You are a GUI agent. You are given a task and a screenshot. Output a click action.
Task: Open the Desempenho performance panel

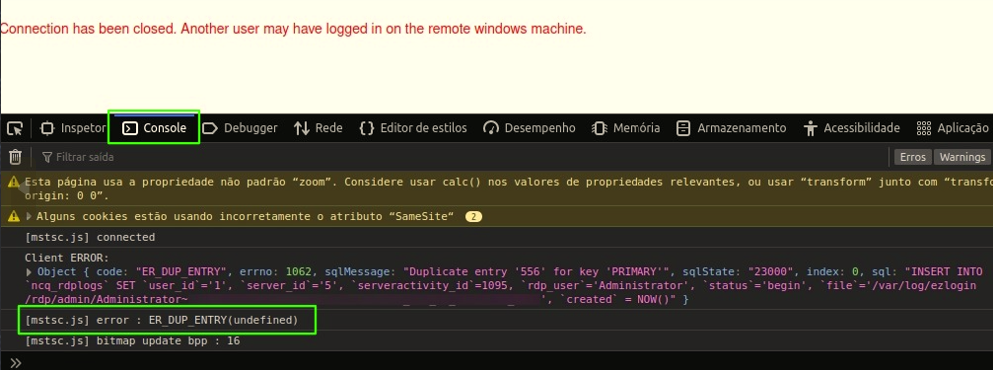click(529, 128)
